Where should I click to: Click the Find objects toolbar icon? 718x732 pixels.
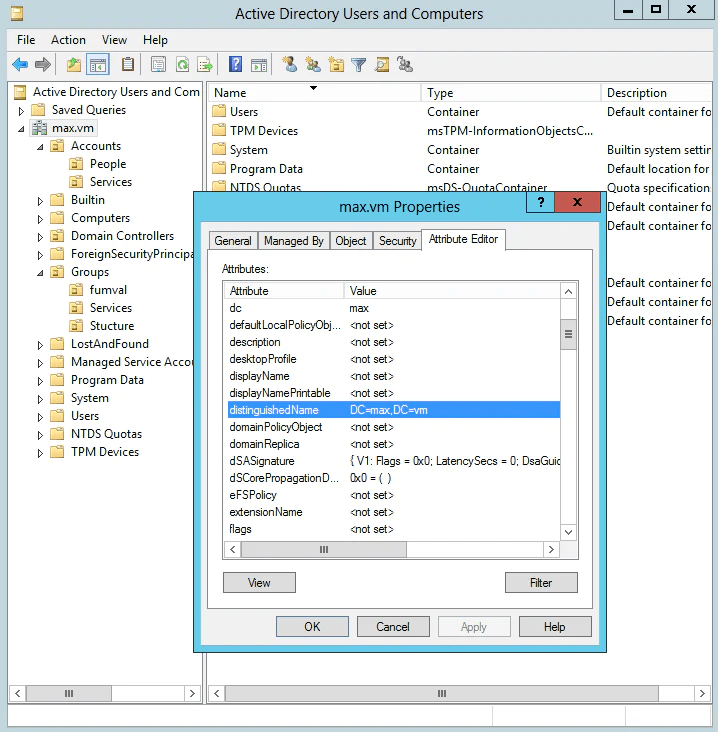tap(382, 64)
